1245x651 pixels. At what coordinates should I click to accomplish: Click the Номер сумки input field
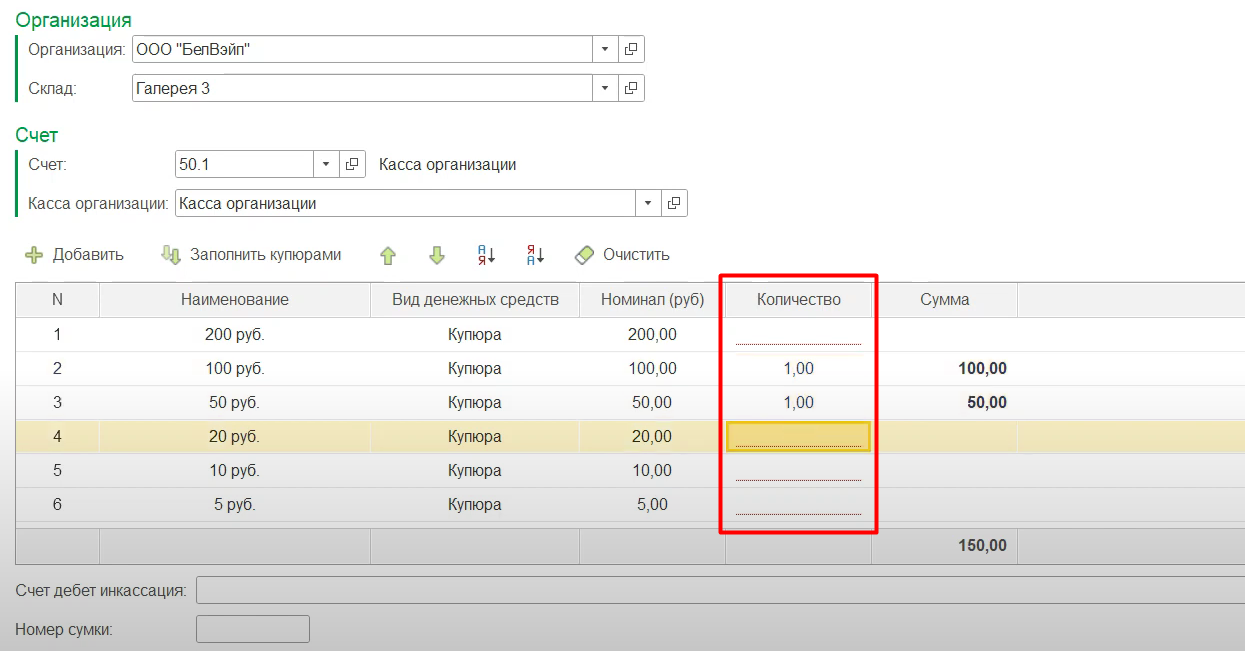coord(253,629)
